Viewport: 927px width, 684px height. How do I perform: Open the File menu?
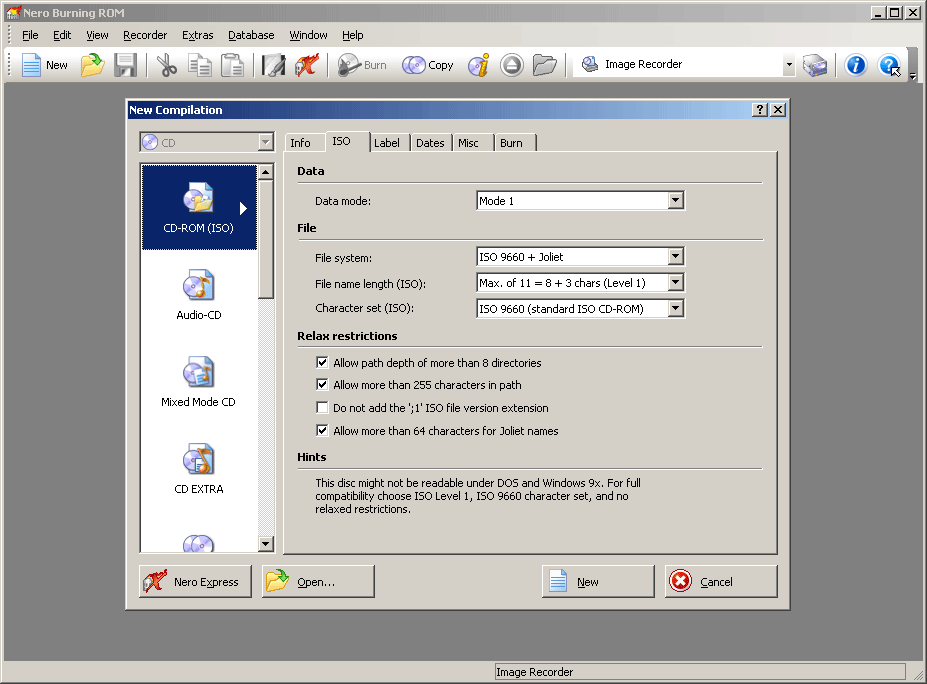[x=30, y=35]
